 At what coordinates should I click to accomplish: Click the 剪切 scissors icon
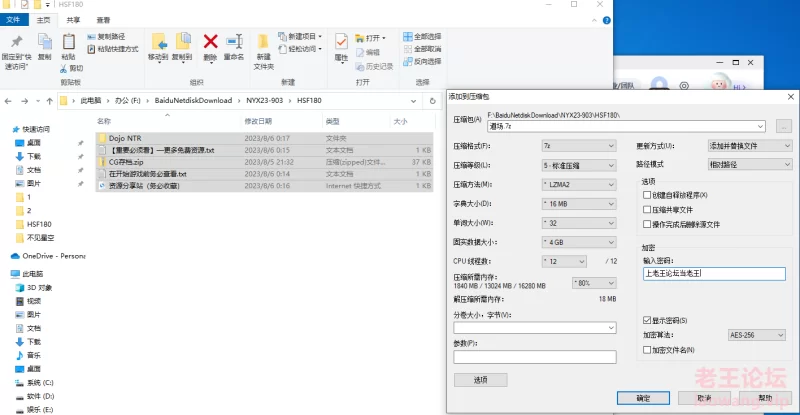(64, 68)
